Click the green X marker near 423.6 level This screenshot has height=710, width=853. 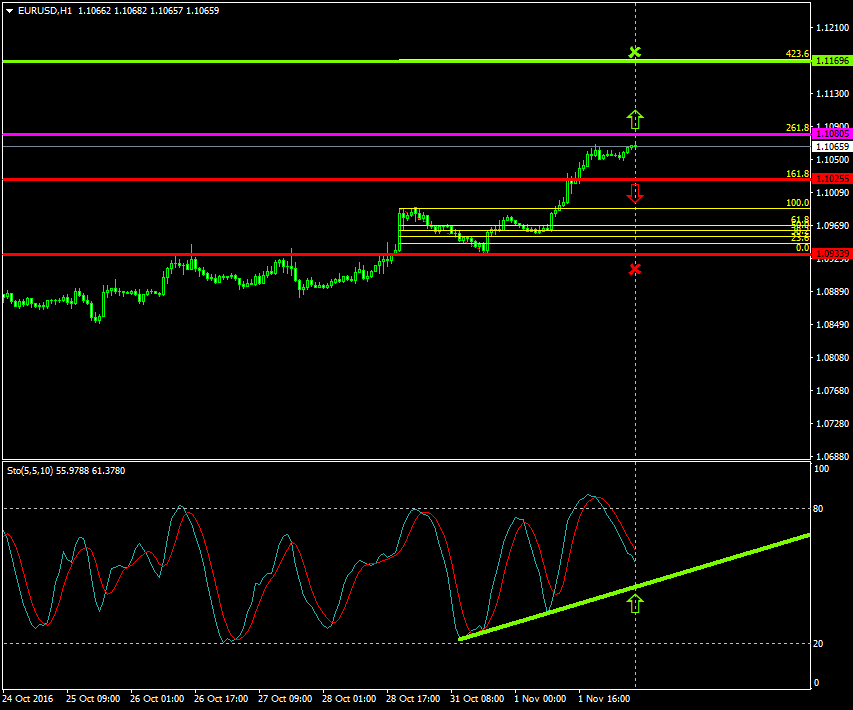pos(635,52)
